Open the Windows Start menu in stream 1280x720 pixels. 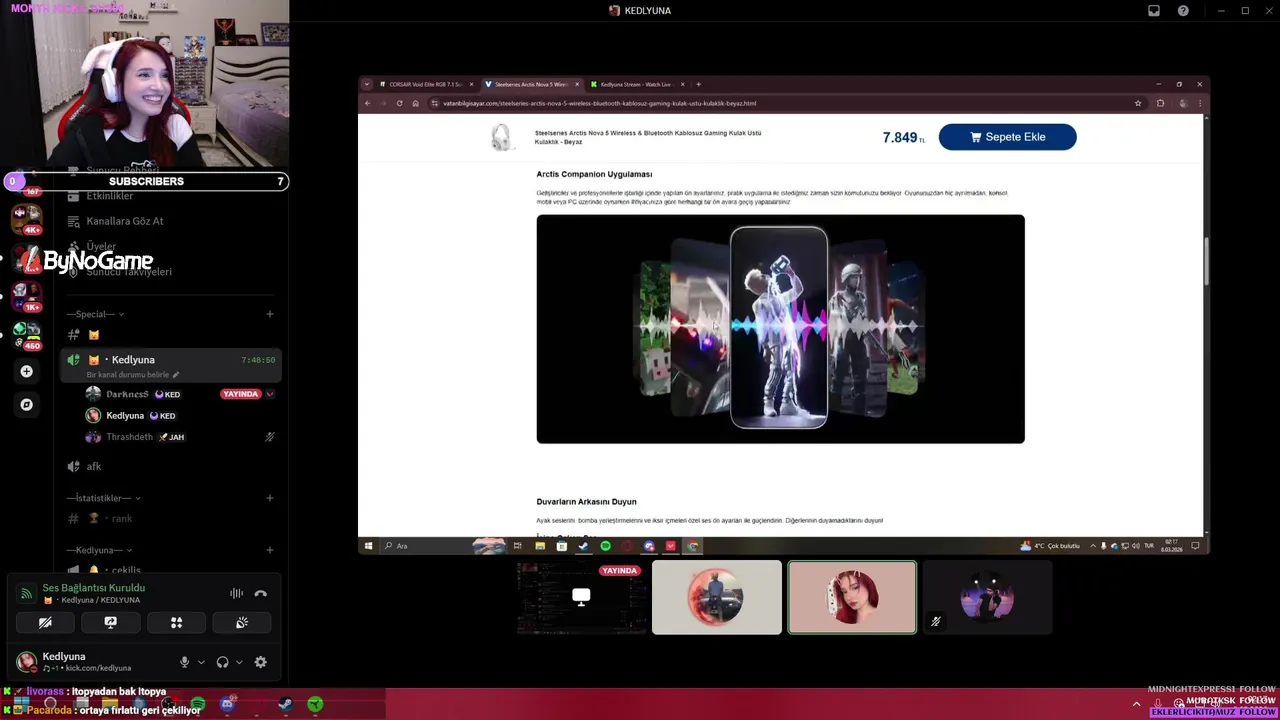click(368, 546)
